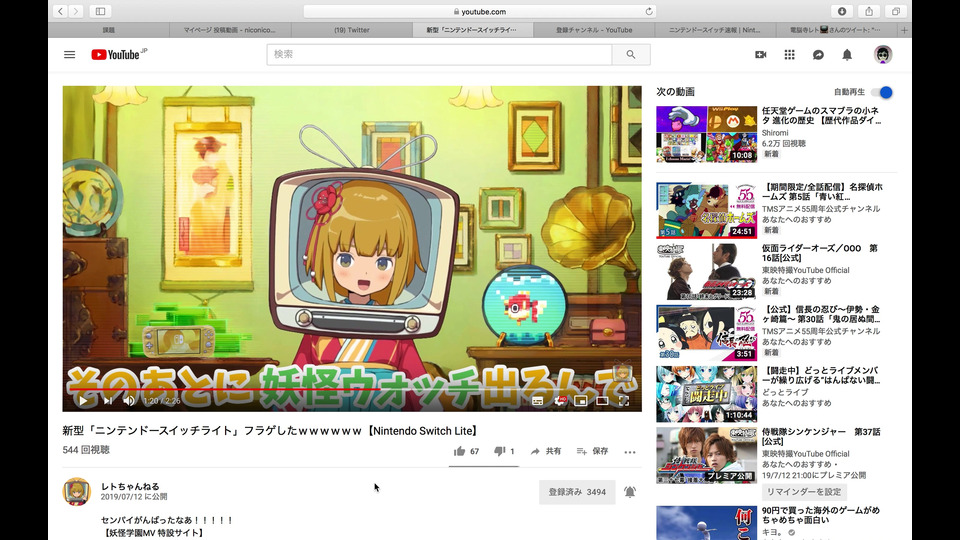The height and width of the screenshot is (540, 960).
Task: Open 仮面ライダーオーズ 第16話 video thumbnail
Action: click(706, 271)
